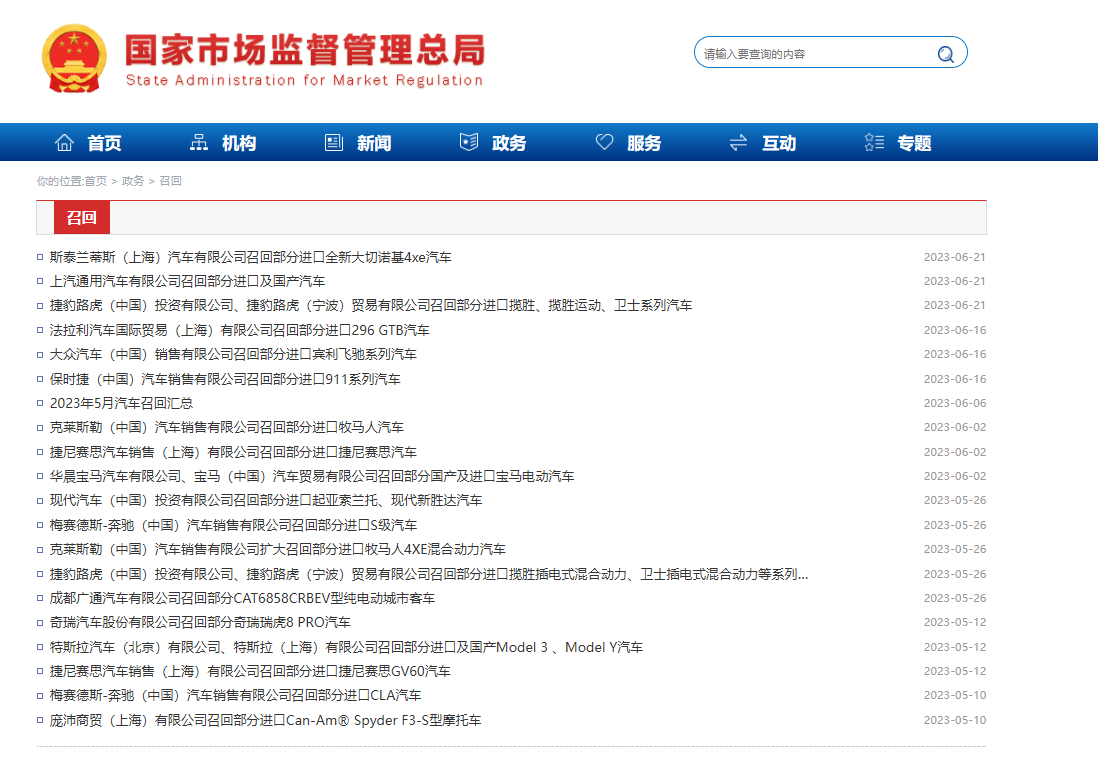Open 现代汽车 起亚索兰托 recall notice
The width and height of the screenshot is (1098, 766).
[x=265, y=501]
